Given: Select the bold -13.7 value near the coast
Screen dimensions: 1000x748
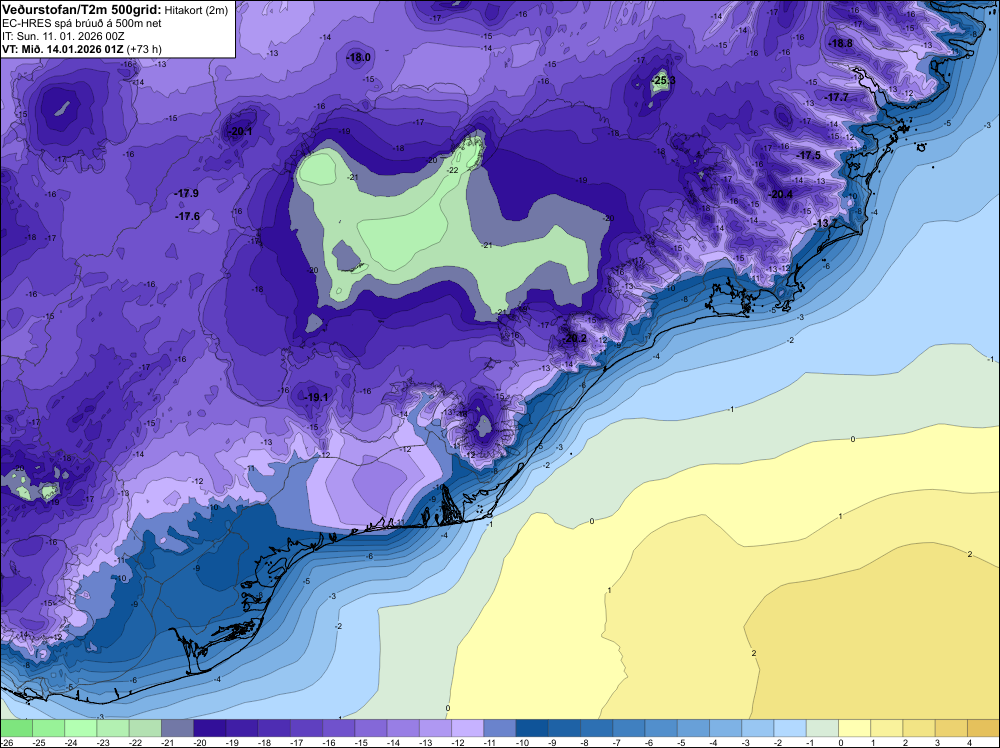Looking at the screenshot, I should (x=827, y=223).
